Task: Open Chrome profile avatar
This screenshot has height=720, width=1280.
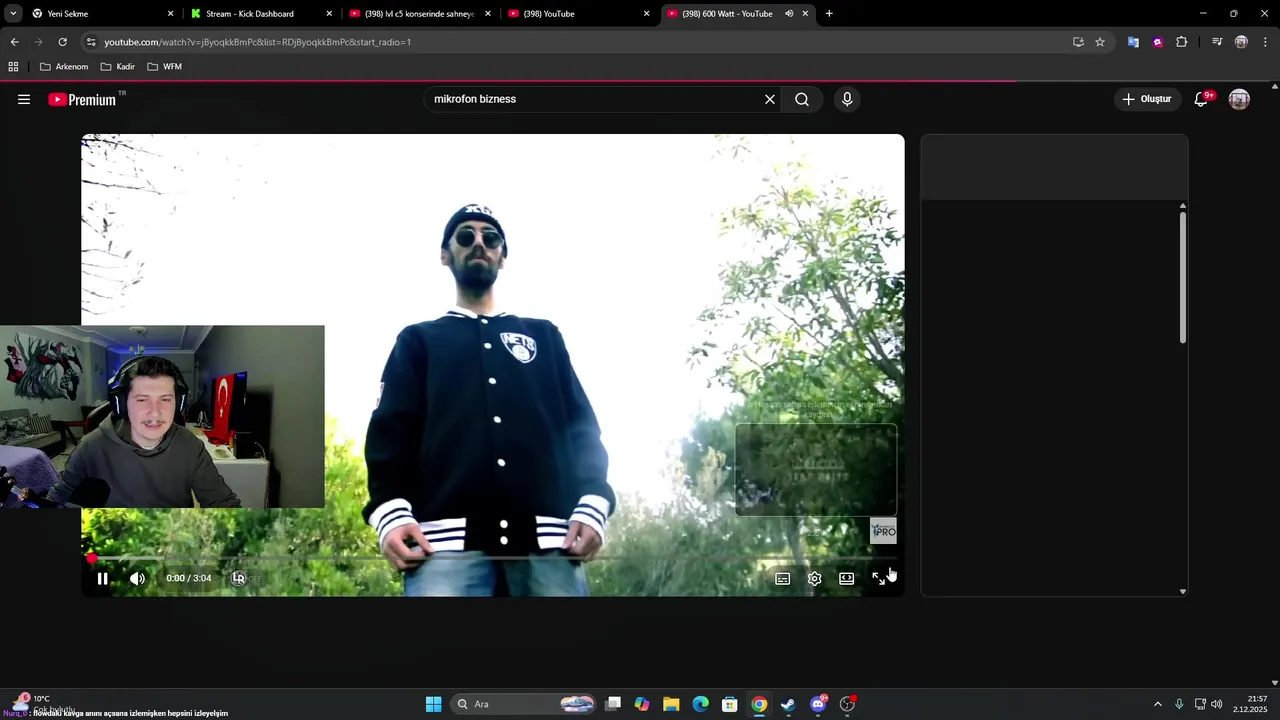Action: point(1241,42)
